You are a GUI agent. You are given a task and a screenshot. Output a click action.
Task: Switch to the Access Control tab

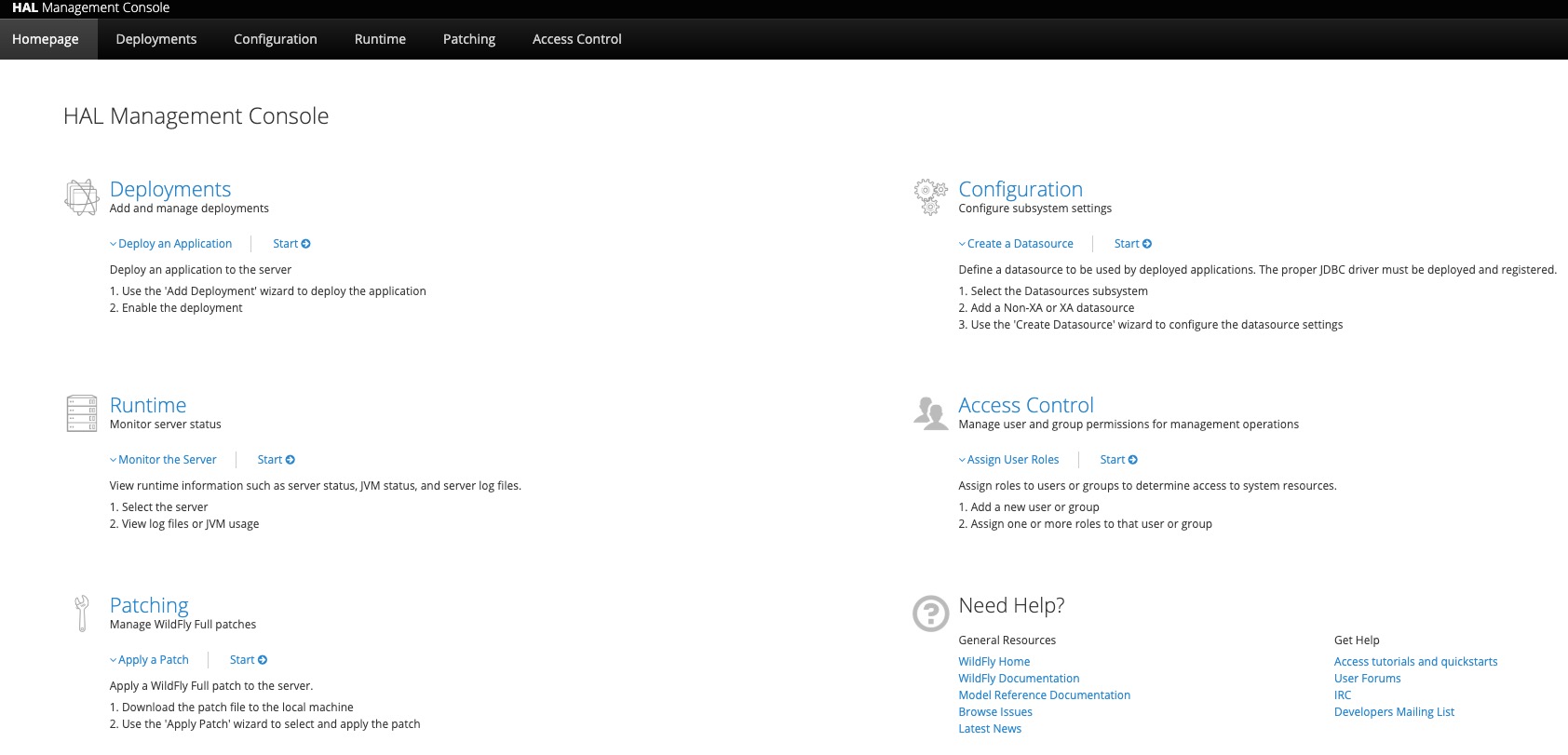577,39
